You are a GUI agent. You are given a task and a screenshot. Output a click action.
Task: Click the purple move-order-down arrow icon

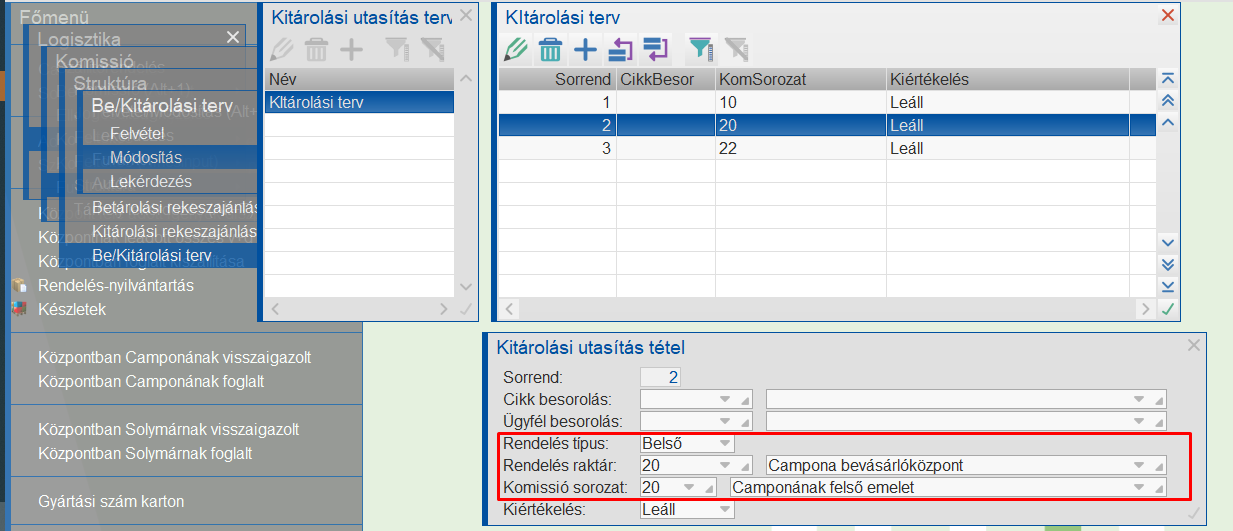656,48
